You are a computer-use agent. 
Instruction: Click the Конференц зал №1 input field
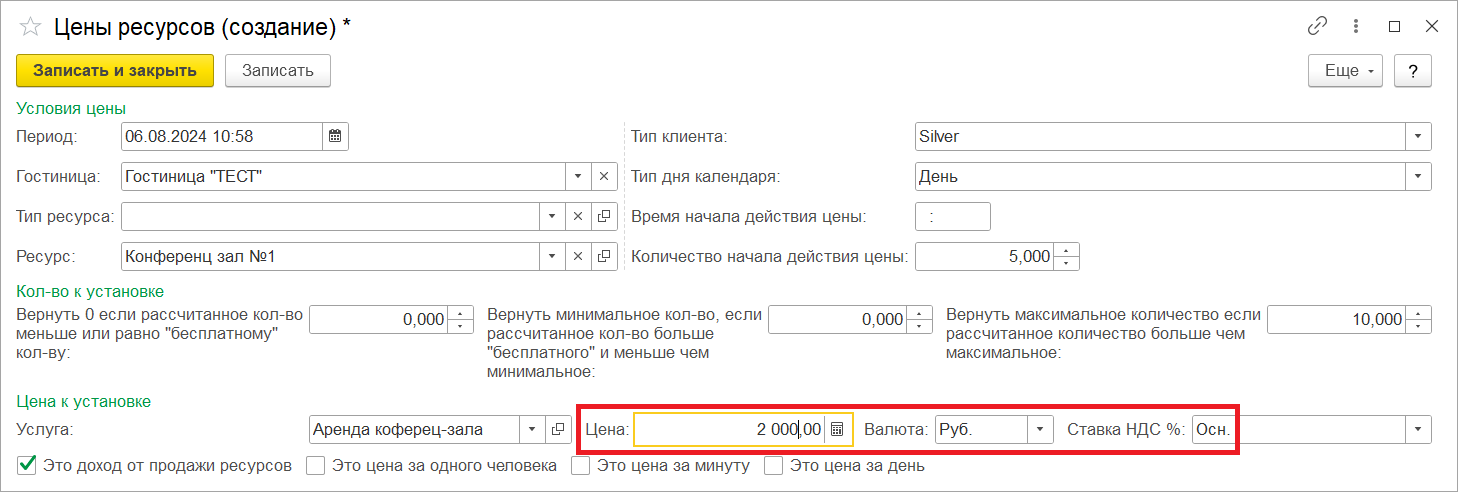coord(330,257)
